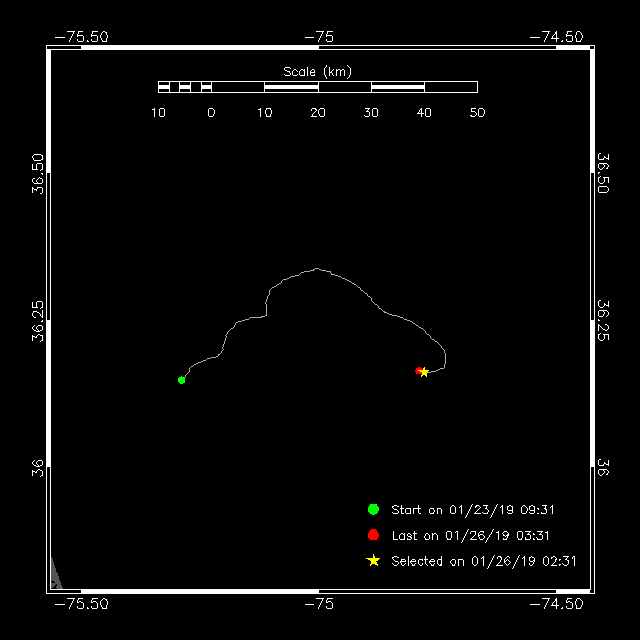Click the northernmost peak of the track line

point(317,269)
